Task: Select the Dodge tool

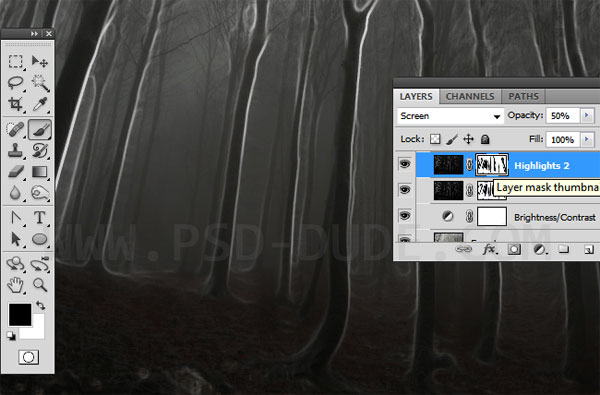Action: tap(40, 193)
